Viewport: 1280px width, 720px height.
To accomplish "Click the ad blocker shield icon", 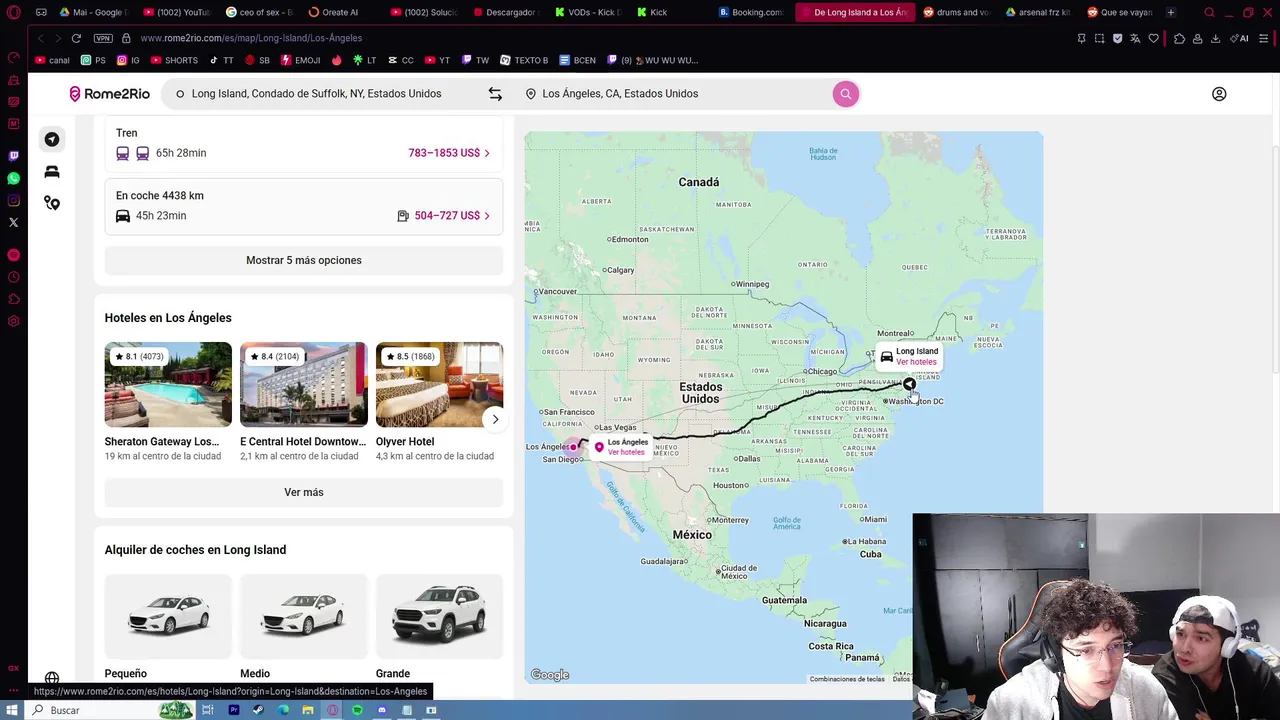I will coord(1117,38).
